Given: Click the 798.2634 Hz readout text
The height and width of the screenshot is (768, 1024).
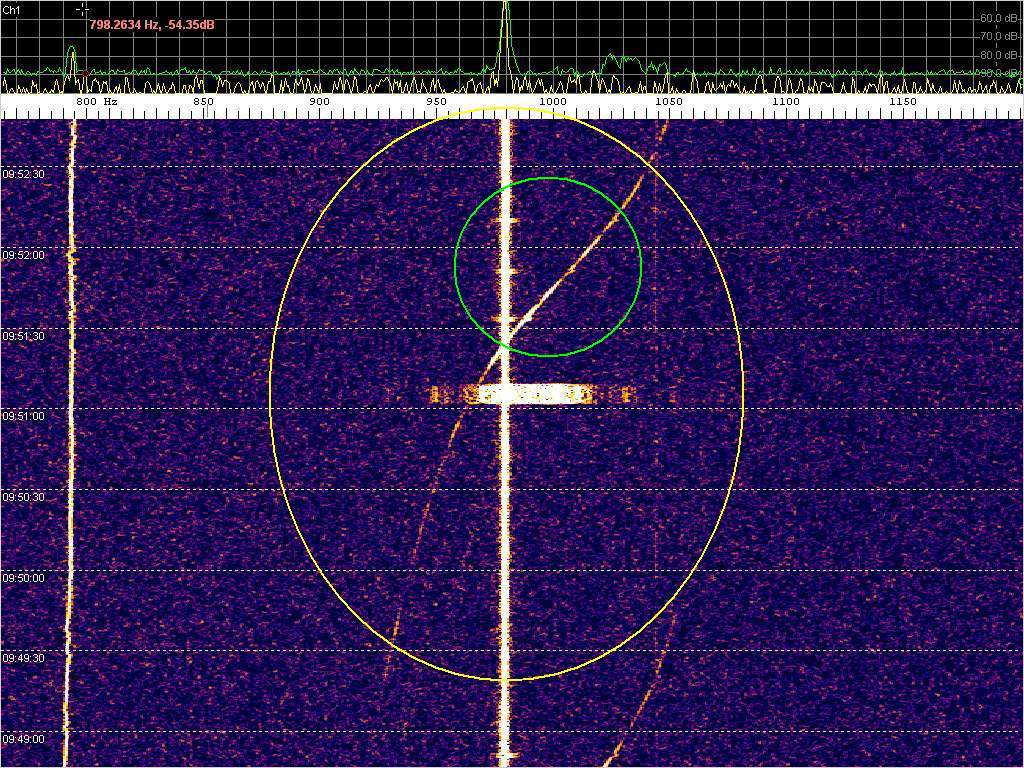Looking at the screenshot, I should point(152,23).
